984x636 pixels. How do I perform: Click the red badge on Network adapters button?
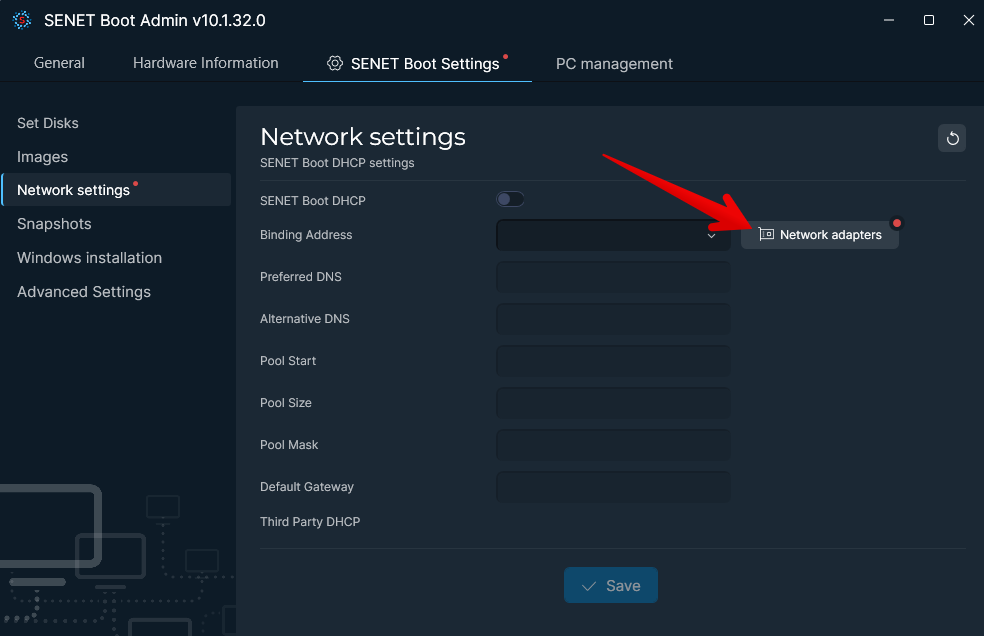897,222
